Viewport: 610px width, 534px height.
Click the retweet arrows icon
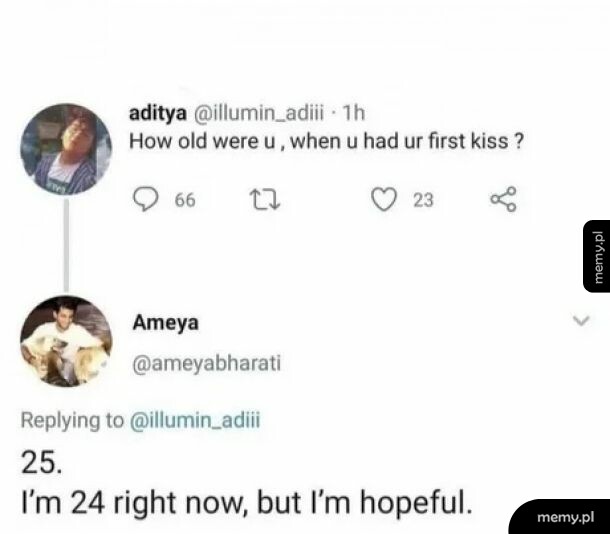coord(265,200)
